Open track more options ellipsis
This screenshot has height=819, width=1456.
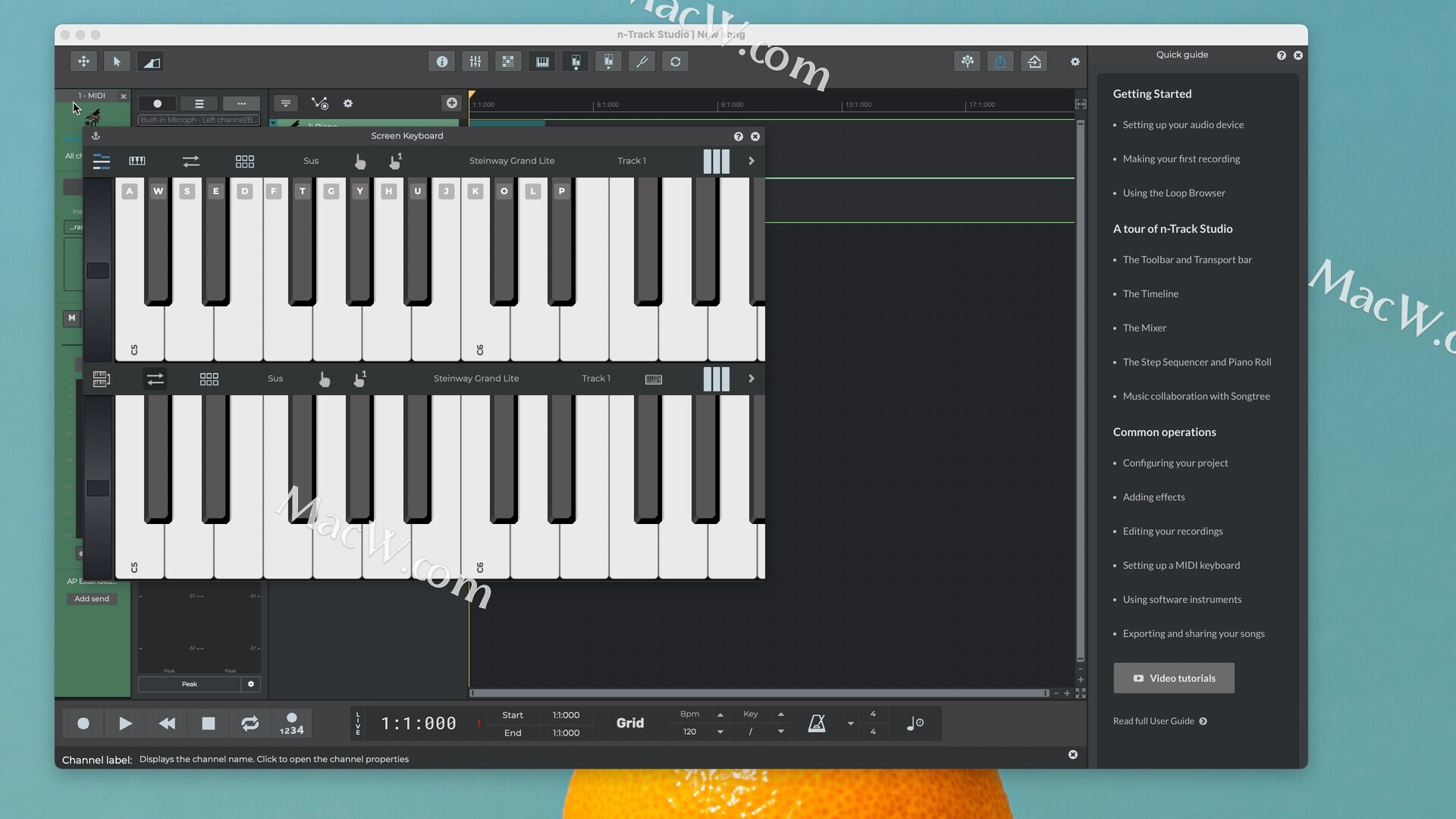point(241,103)
